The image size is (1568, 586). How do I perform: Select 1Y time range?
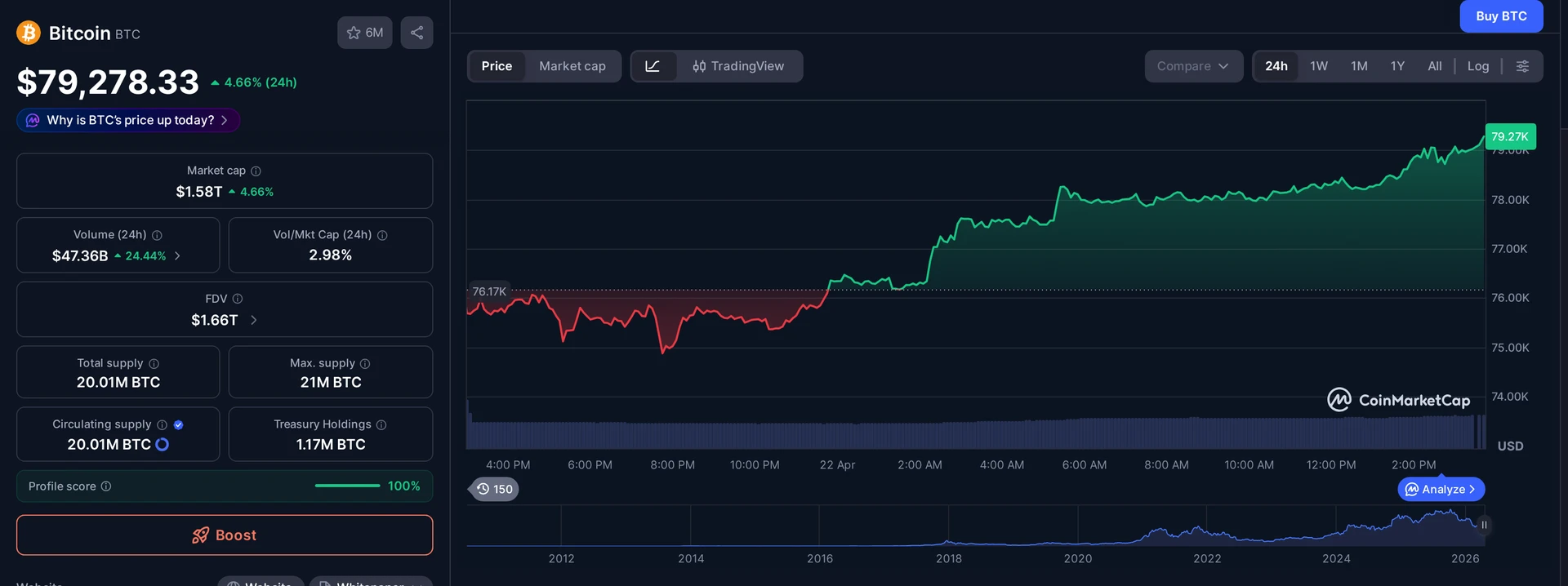pos(1397,66)
